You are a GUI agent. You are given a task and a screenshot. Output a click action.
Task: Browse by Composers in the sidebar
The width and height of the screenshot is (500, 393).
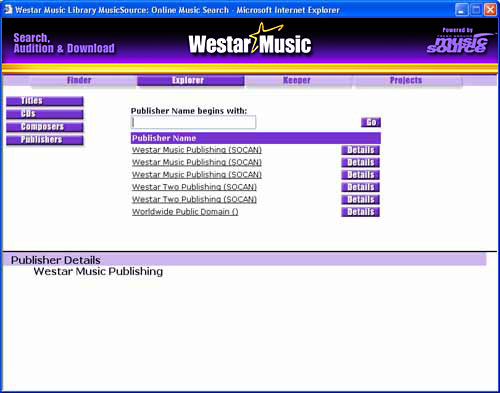45,127
